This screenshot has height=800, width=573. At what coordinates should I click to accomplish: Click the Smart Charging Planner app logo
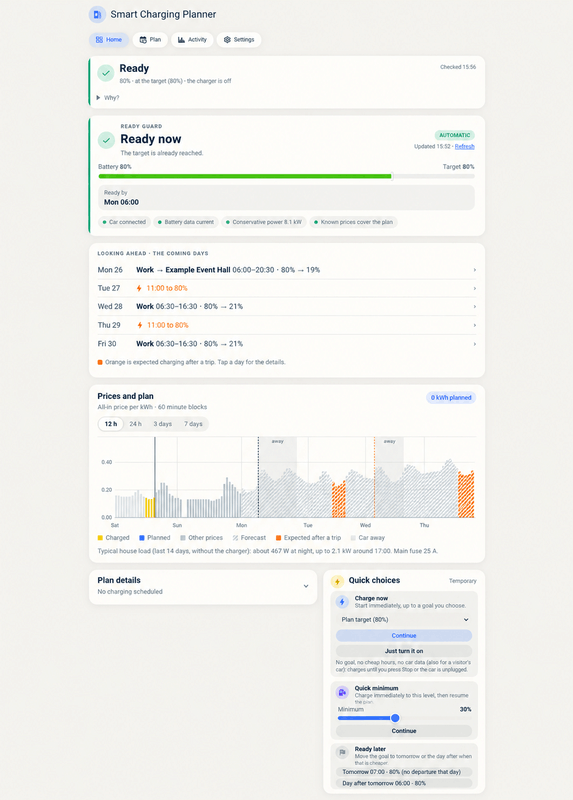coord(97,14)
